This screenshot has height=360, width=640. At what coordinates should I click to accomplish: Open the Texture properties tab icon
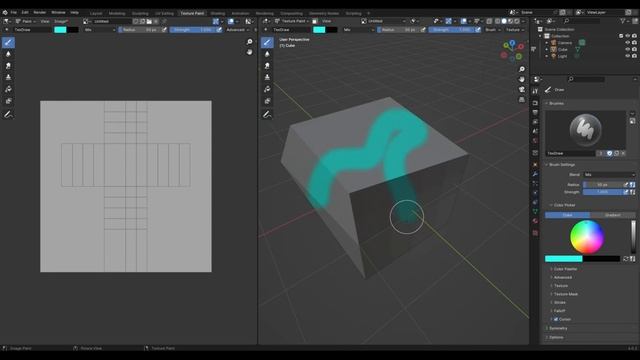point(536,233)
